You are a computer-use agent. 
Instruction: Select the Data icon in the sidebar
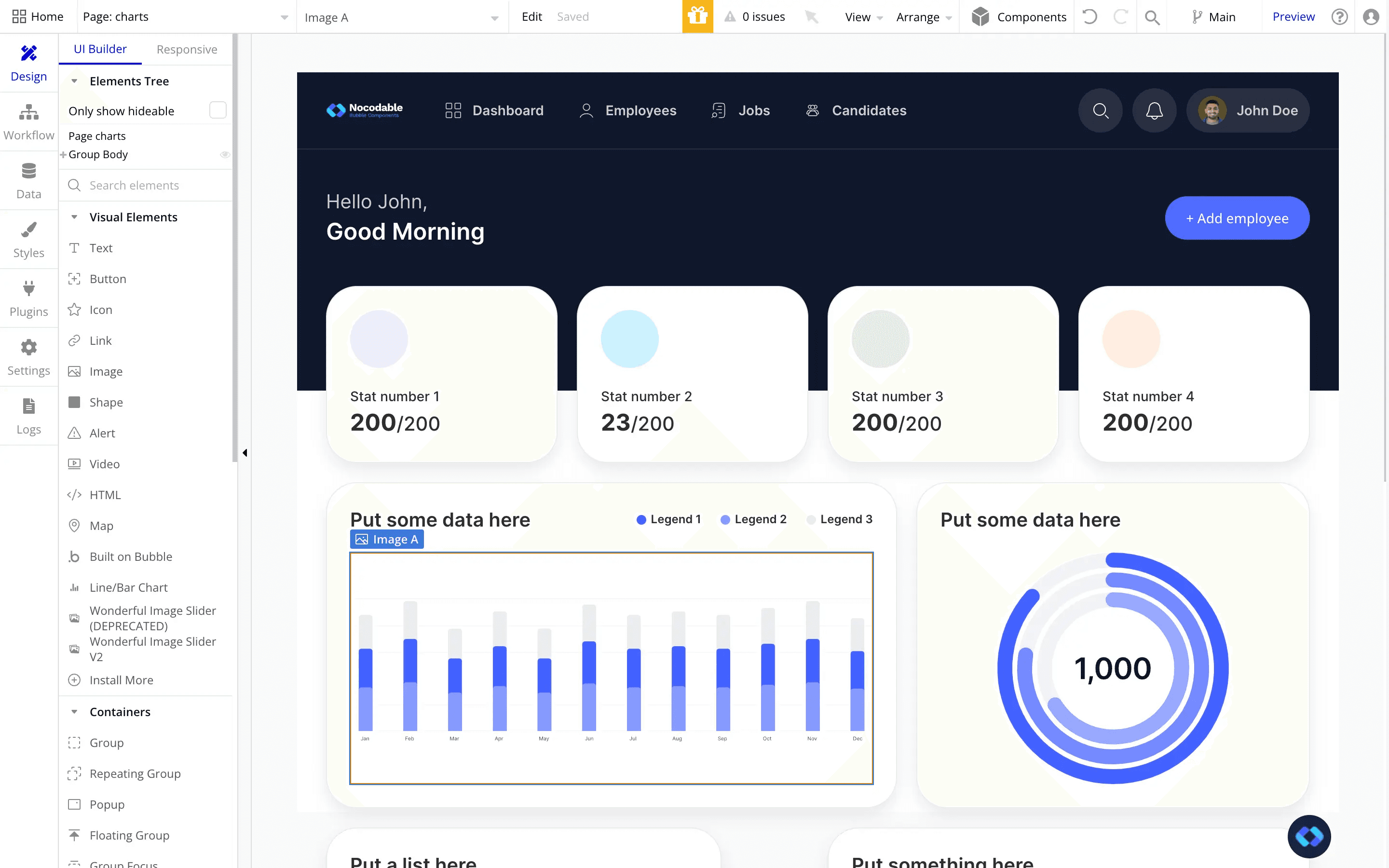tap(29, 180)
